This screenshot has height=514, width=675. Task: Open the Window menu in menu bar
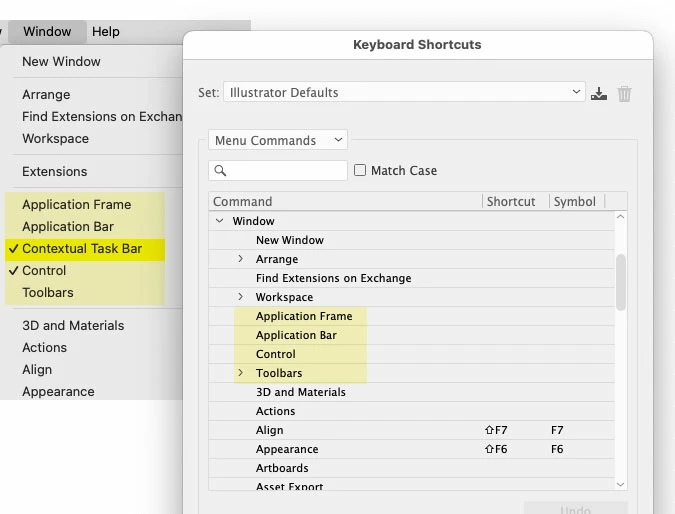[x=47, y=32]
